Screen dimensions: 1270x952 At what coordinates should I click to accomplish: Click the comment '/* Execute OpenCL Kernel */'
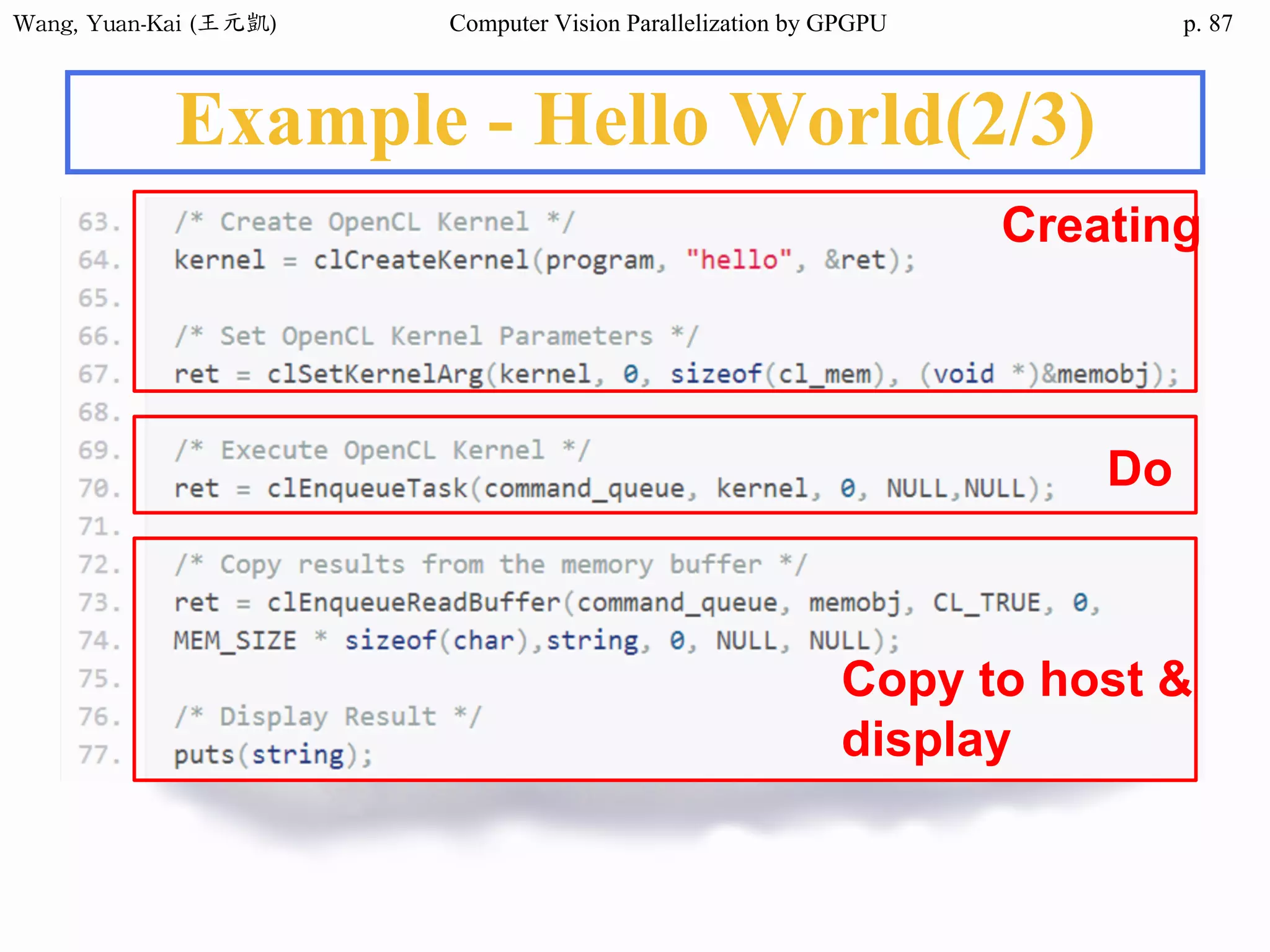(383, 451)
